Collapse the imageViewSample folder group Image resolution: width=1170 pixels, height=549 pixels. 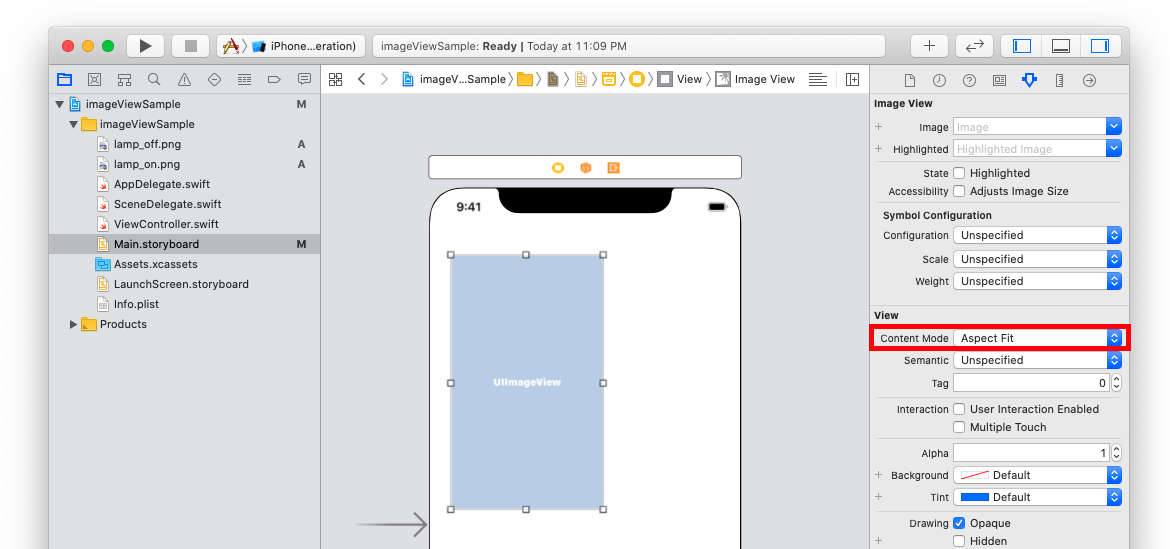click(x=73, y=125)
